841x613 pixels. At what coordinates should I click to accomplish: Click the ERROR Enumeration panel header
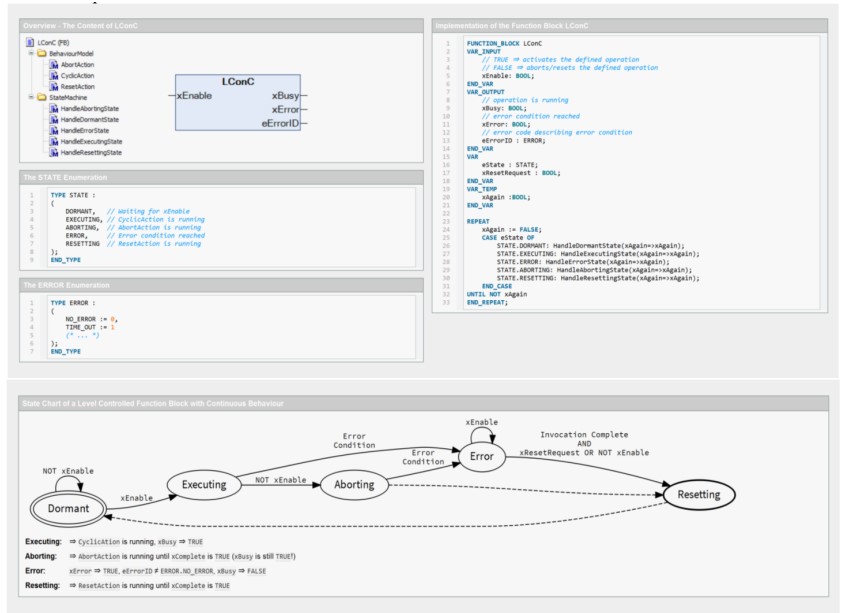pos(217,285)
